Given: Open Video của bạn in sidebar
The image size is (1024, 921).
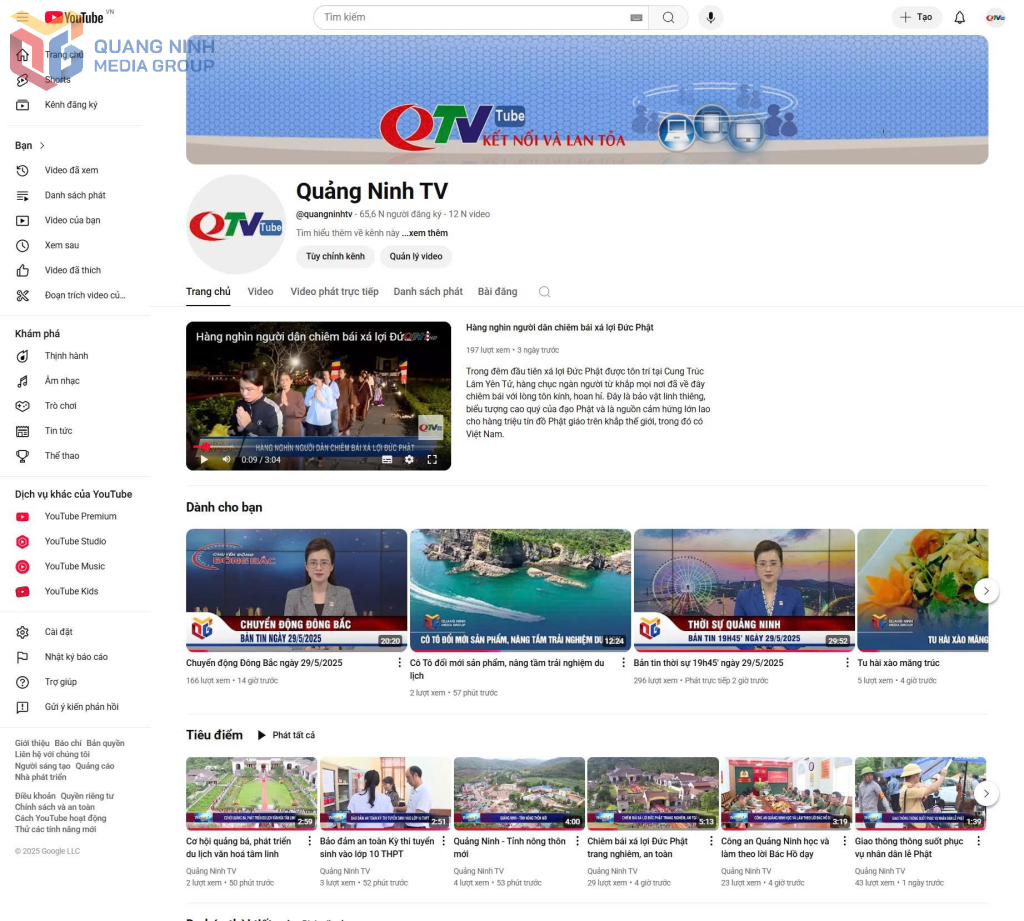Looking at the screenshot, I should [x=72, y=220].
